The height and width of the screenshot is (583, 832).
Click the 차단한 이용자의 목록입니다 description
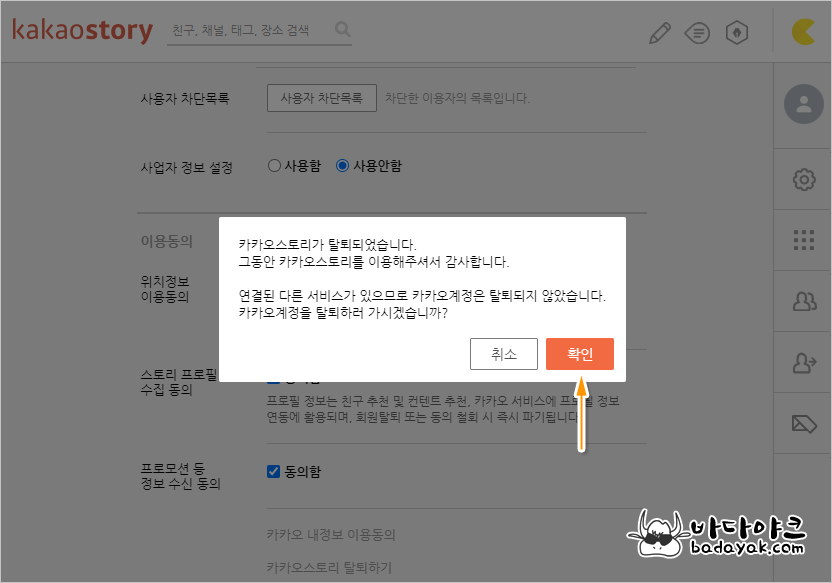(457, 98)
